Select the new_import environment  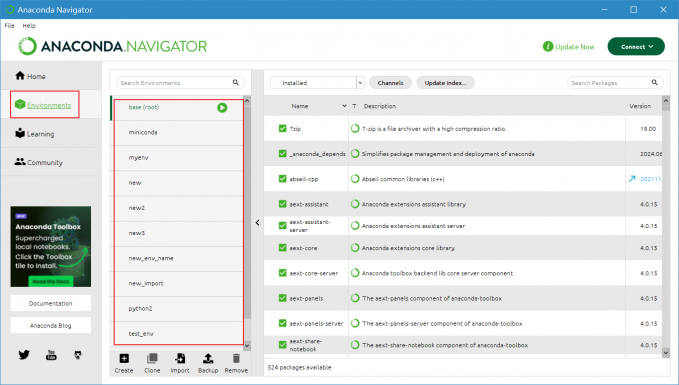[178, 283]
